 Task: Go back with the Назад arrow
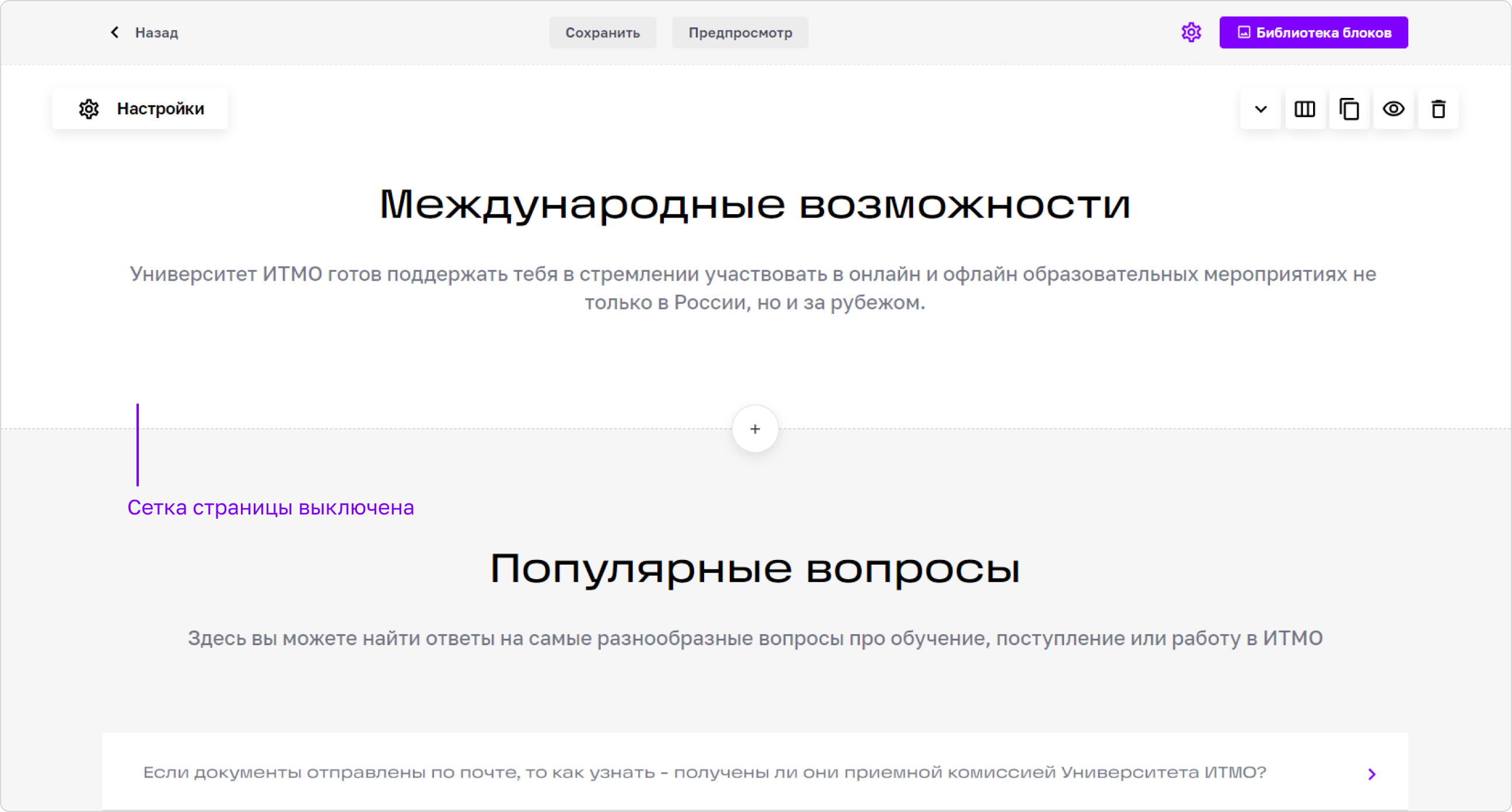tap(114, 32)
